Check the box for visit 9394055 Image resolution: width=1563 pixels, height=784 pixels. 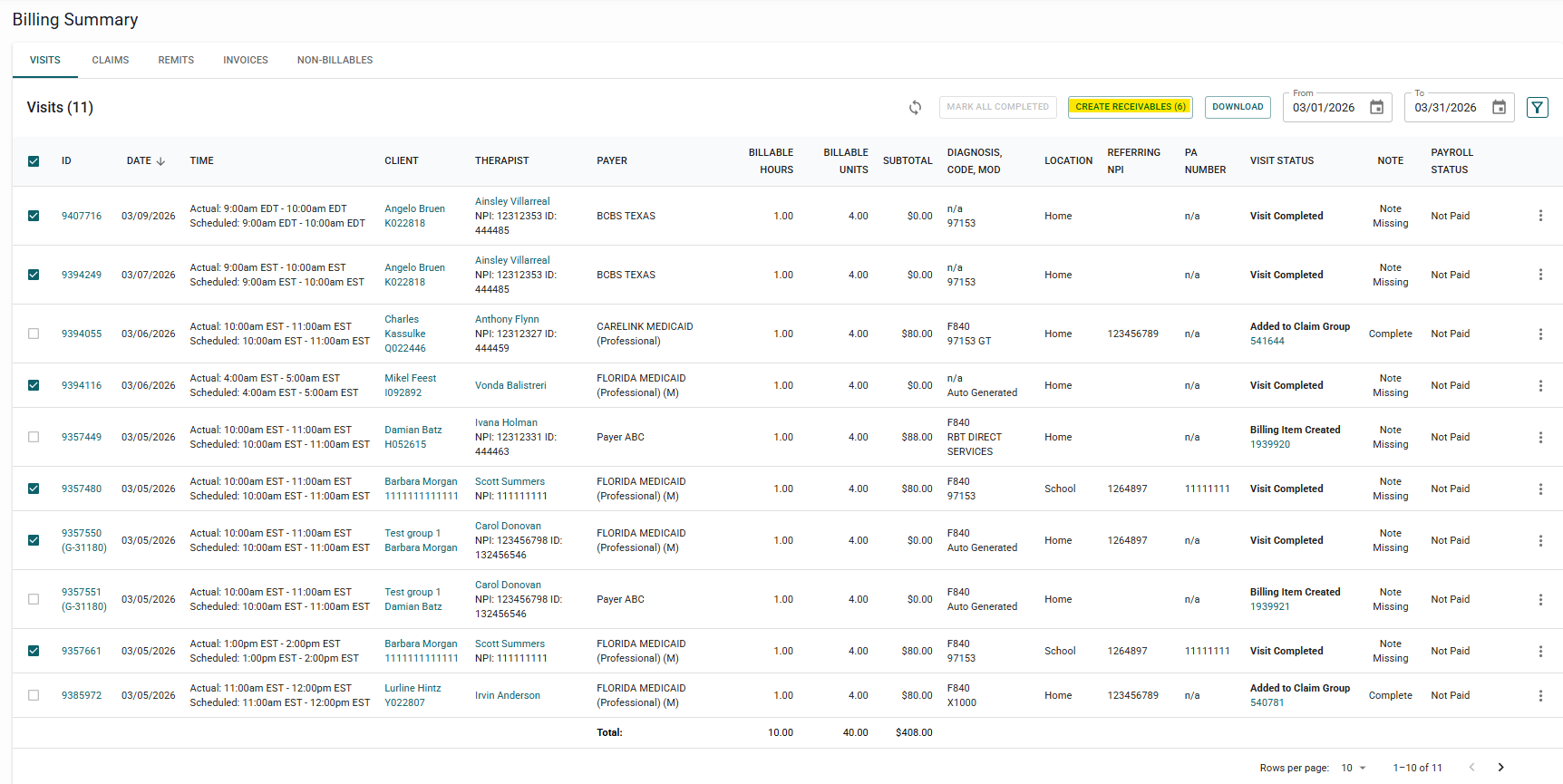coord(34,334)
